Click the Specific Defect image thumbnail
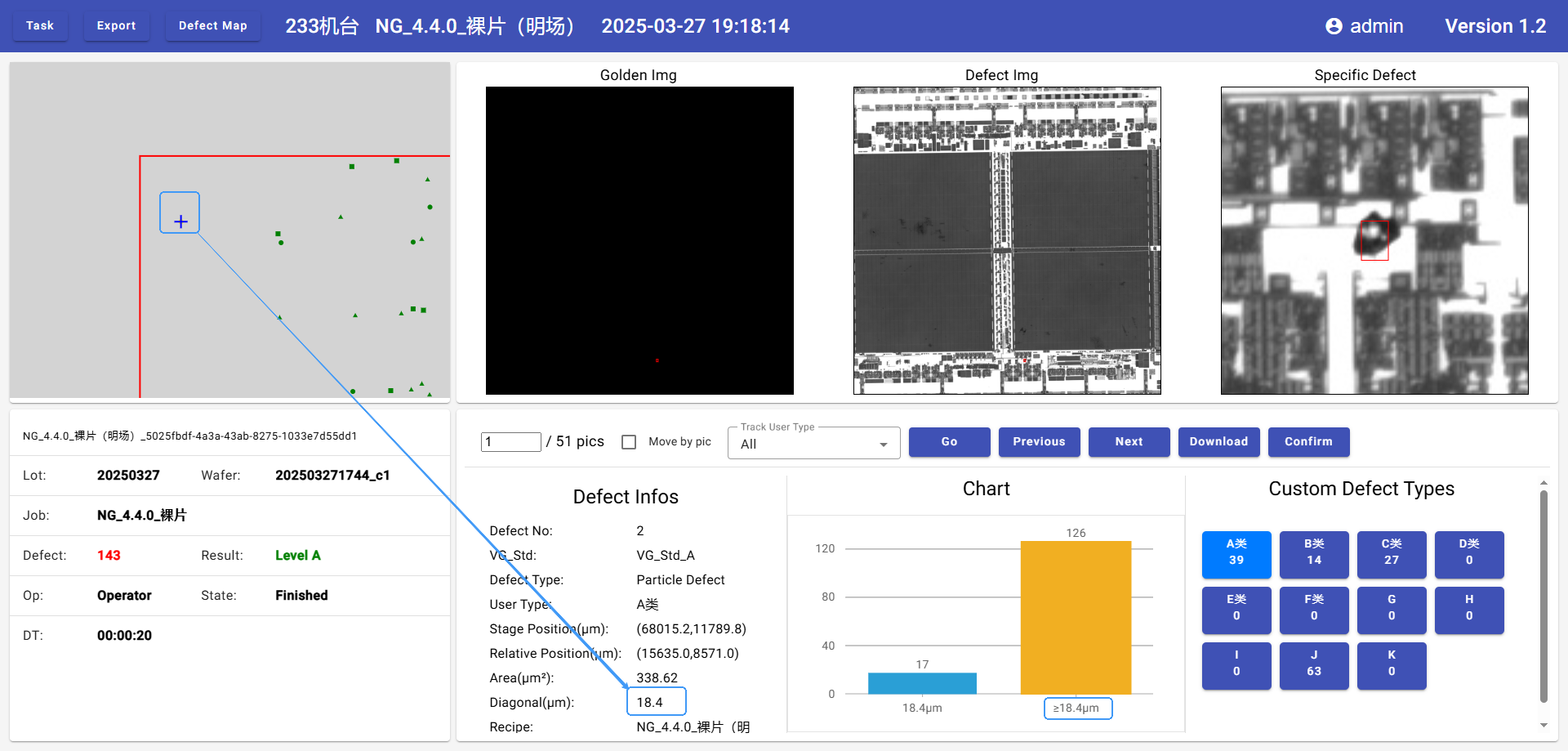The height and width of the screenshot is (751, 1568). [x=1374, y=241]
